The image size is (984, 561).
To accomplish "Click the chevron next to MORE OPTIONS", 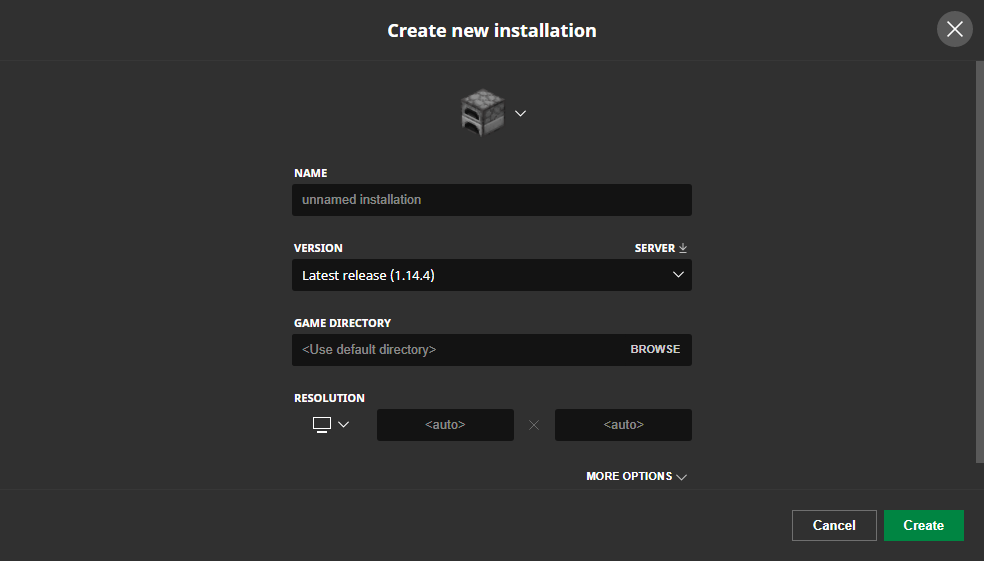I will coord(682,477).
